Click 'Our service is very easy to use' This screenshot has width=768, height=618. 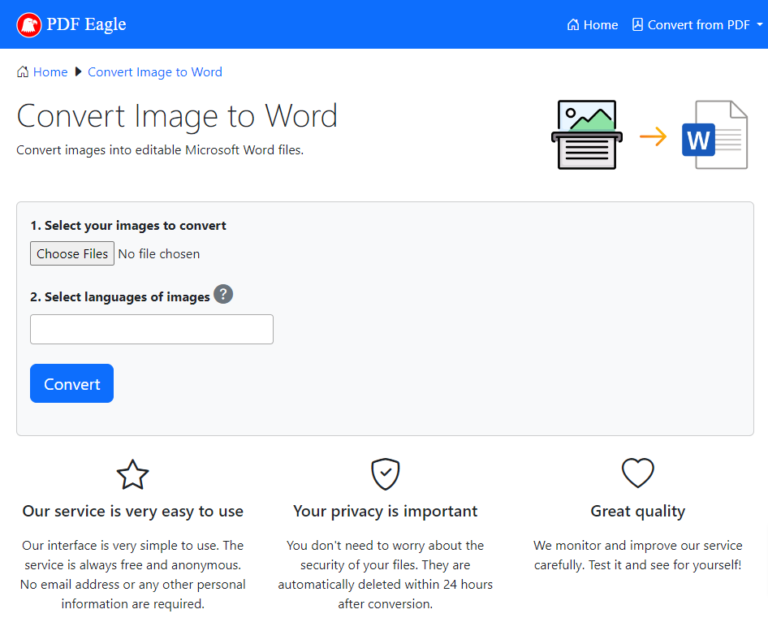pos(133,511)
